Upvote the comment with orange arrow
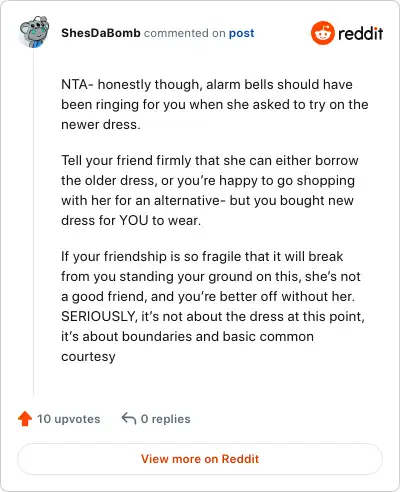This screenshot has height=492, width=400. 25,419
